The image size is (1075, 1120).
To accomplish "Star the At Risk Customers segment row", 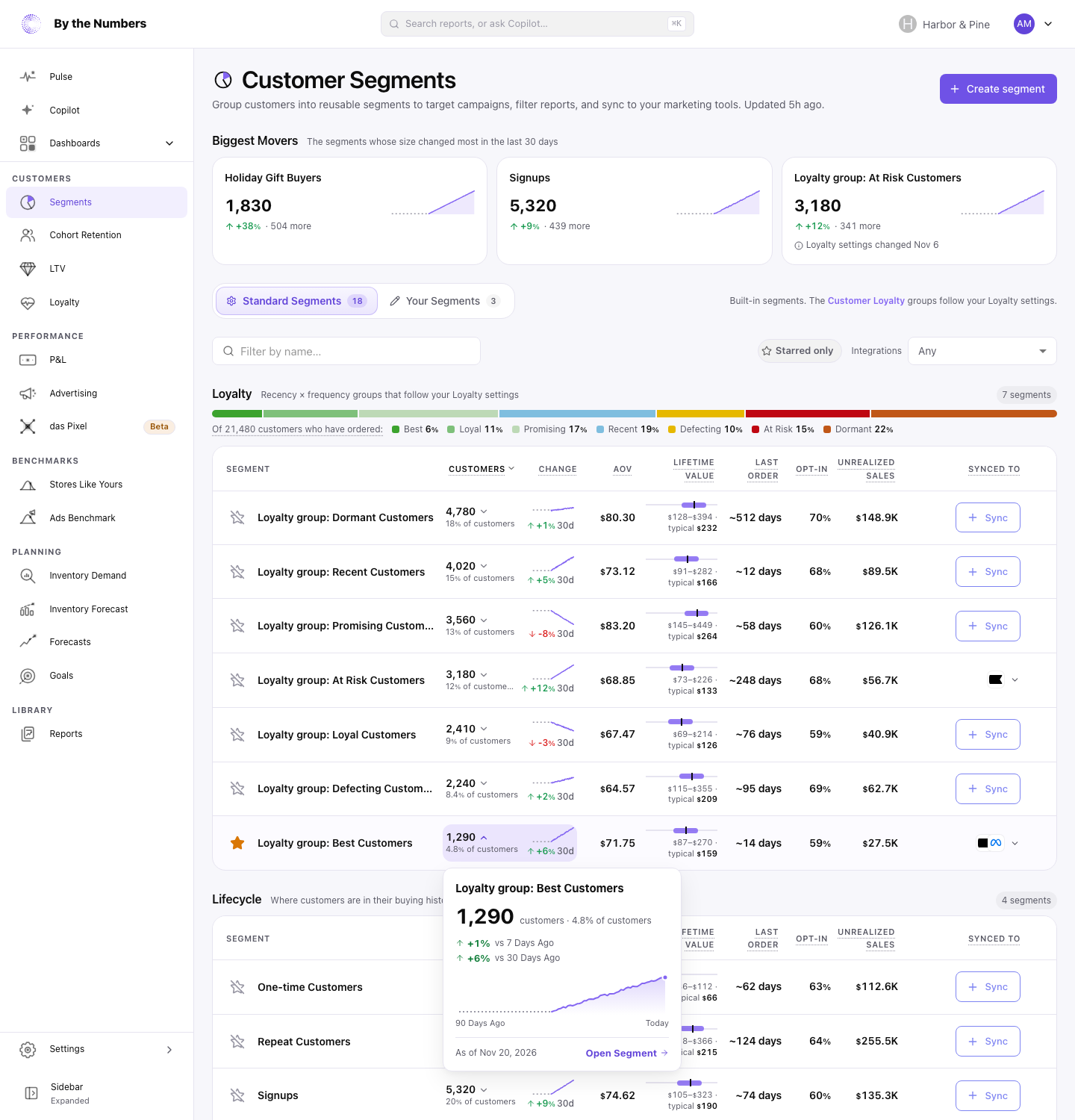I will tap(237, 680).
